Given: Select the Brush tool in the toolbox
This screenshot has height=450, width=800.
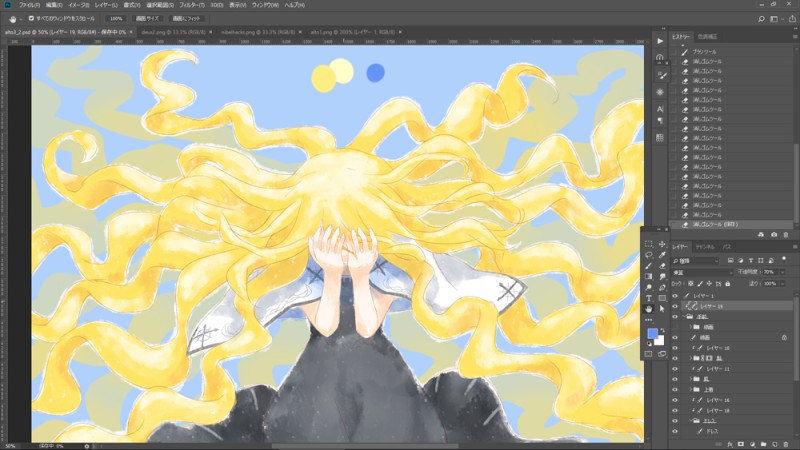Looking at the screenshot, I should pyautogui.click(x=648, y=266).
